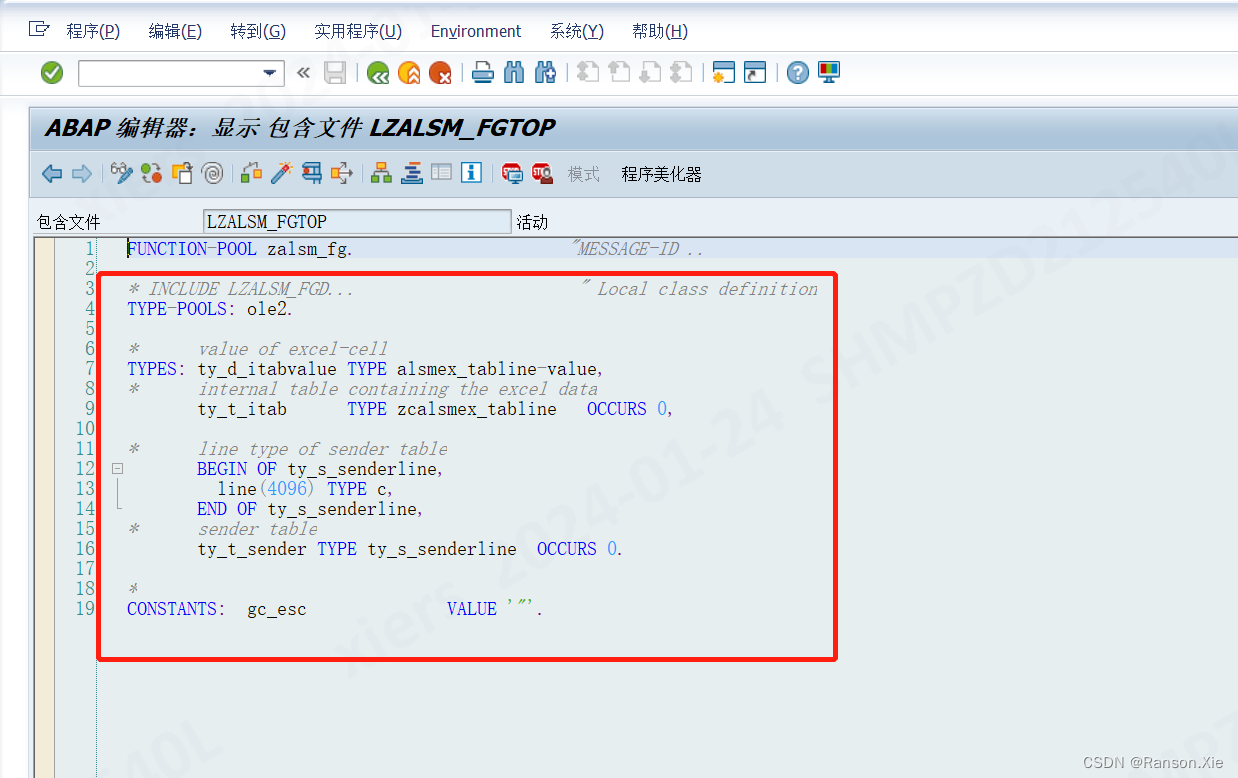
Task: Open Find using the binoculars icon
Action: 514,72
